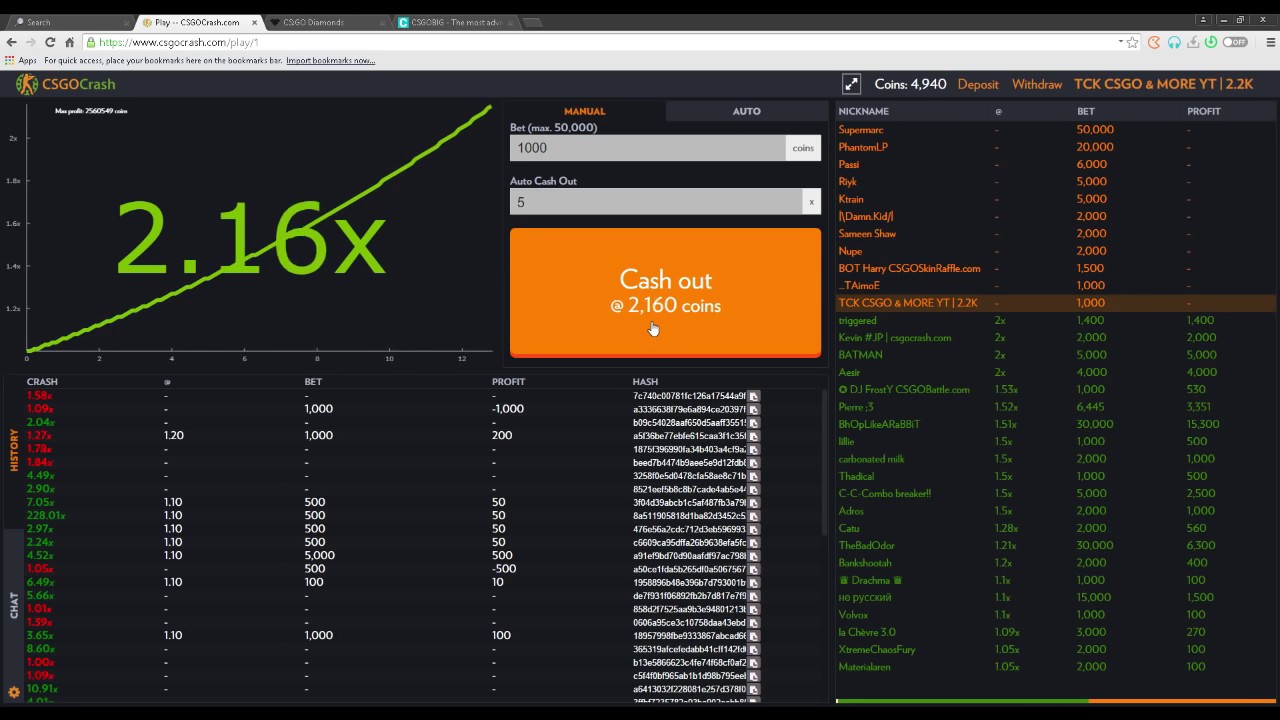Image resolution: width=1280 pixels, height=720 pixels.
Task: Open a new browser tab
Action: point(533,22)
